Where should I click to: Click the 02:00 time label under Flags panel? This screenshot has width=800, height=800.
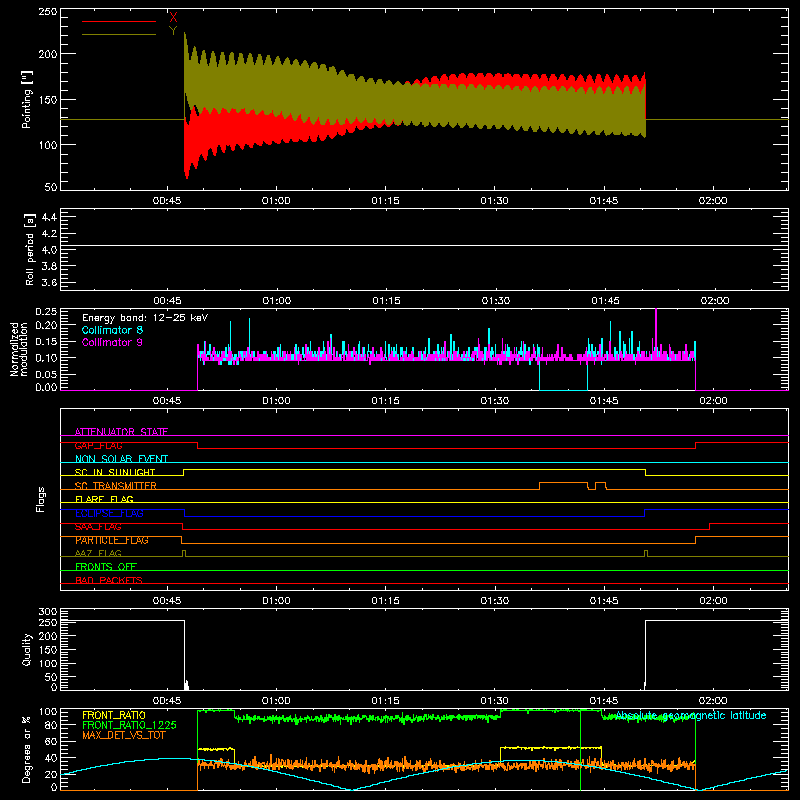[713, 601]
